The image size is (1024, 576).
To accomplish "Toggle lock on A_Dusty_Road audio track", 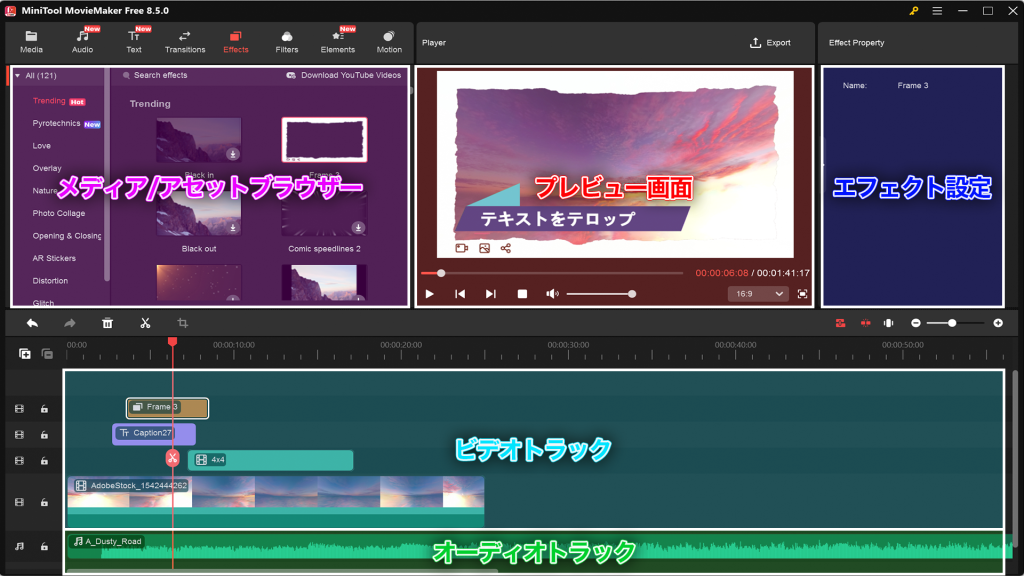I will tap(44, 547).
